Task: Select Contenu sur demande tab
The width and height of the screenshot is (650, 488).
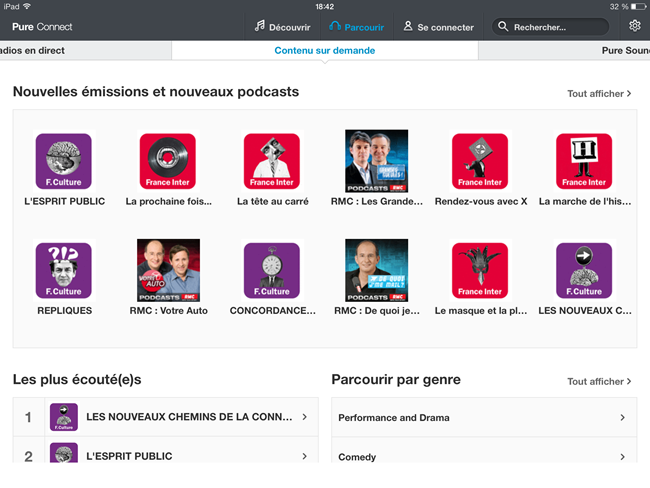Action: [x=325, y=51]
